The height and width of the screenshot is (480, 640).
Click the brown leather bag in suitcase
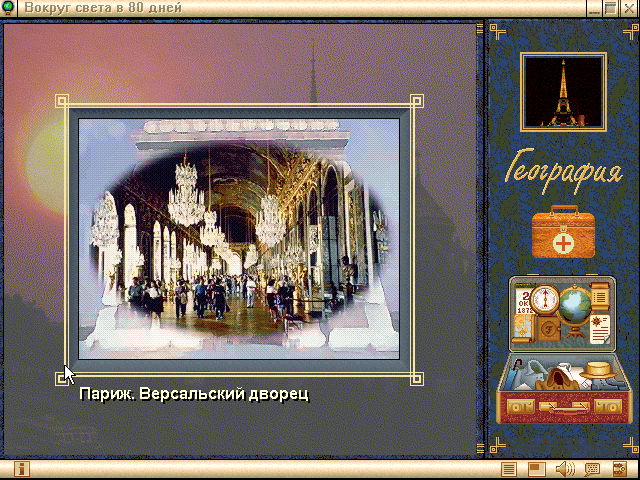pos(557,379)
